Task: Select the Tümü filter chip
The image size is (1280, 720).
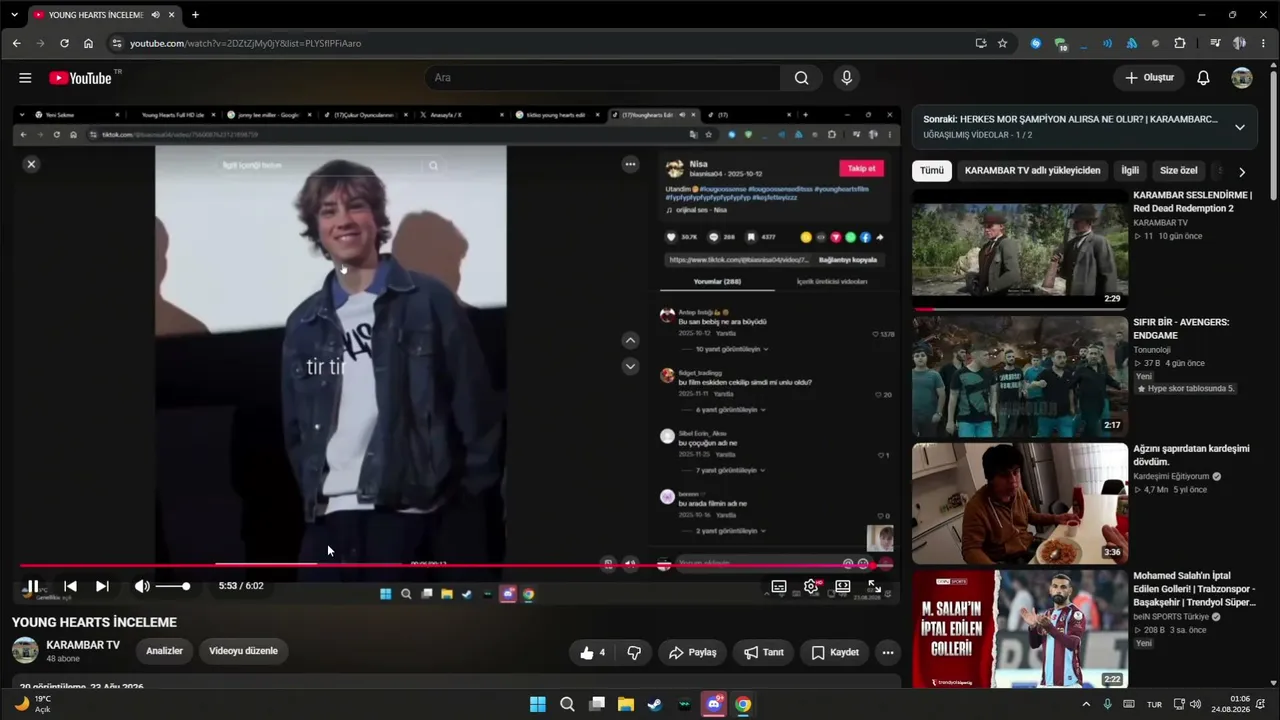Action: click(x=932, y=171)
